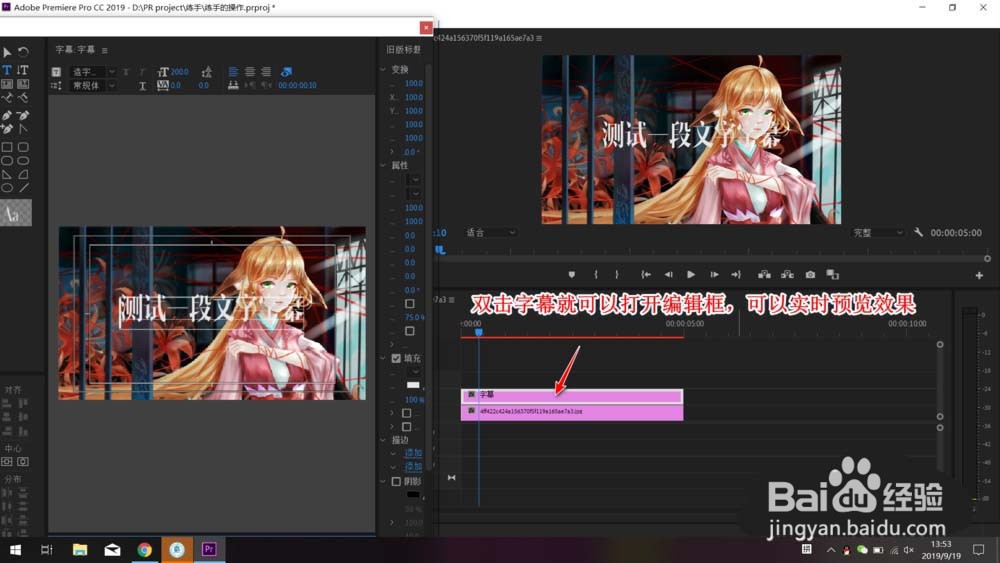Center-align the title text

pyautogui.click(x=250, y=72)
